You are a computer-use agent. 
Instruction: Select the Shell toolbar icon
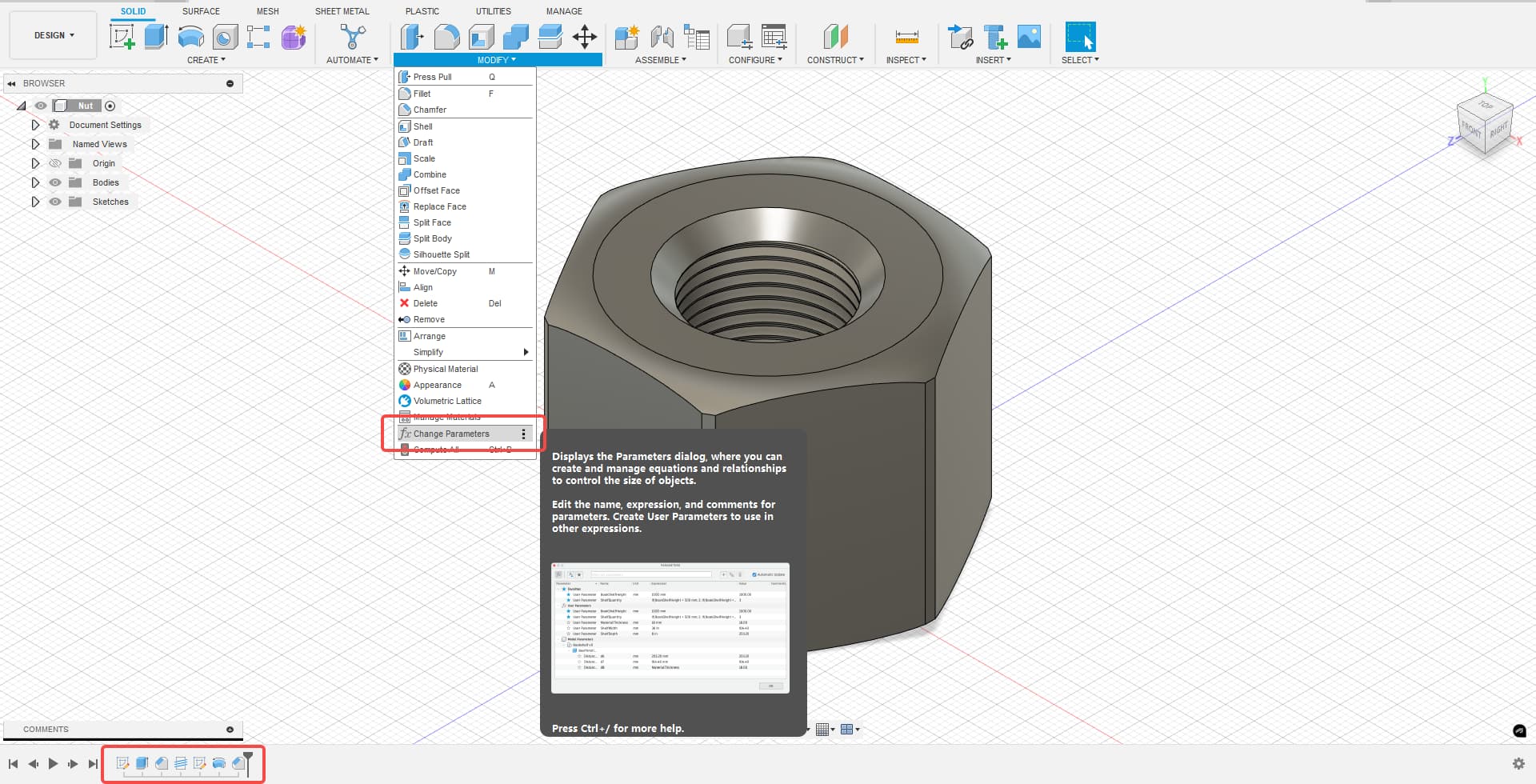click(x=481, y=37)
